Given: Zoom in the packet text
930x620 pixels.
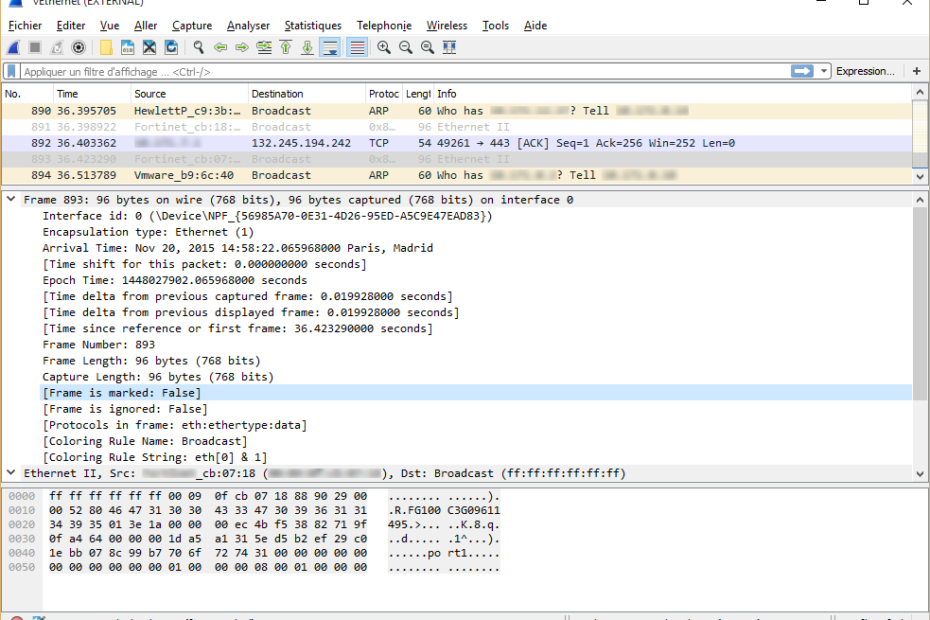Looking at the screenshot, I should coord(384,47).
